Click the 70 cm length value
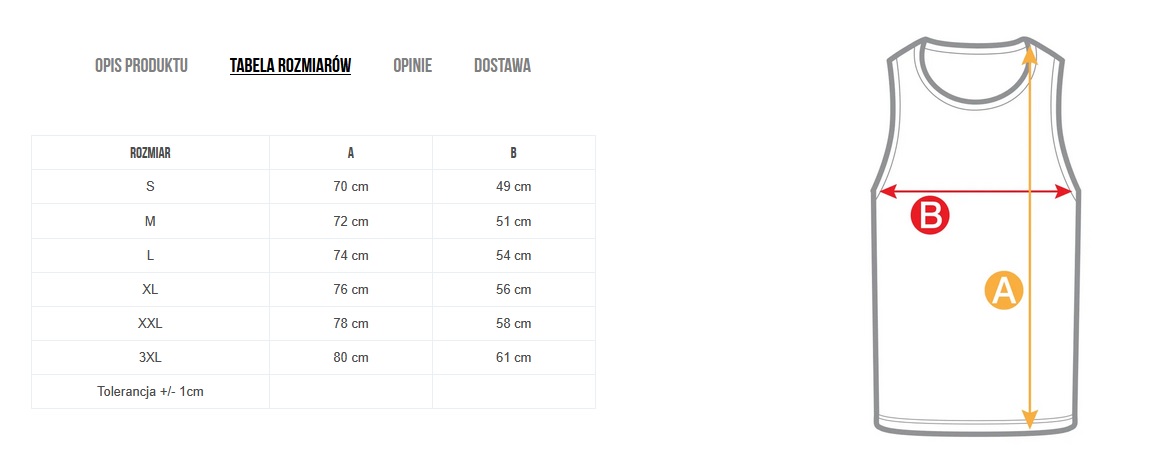 351,187
